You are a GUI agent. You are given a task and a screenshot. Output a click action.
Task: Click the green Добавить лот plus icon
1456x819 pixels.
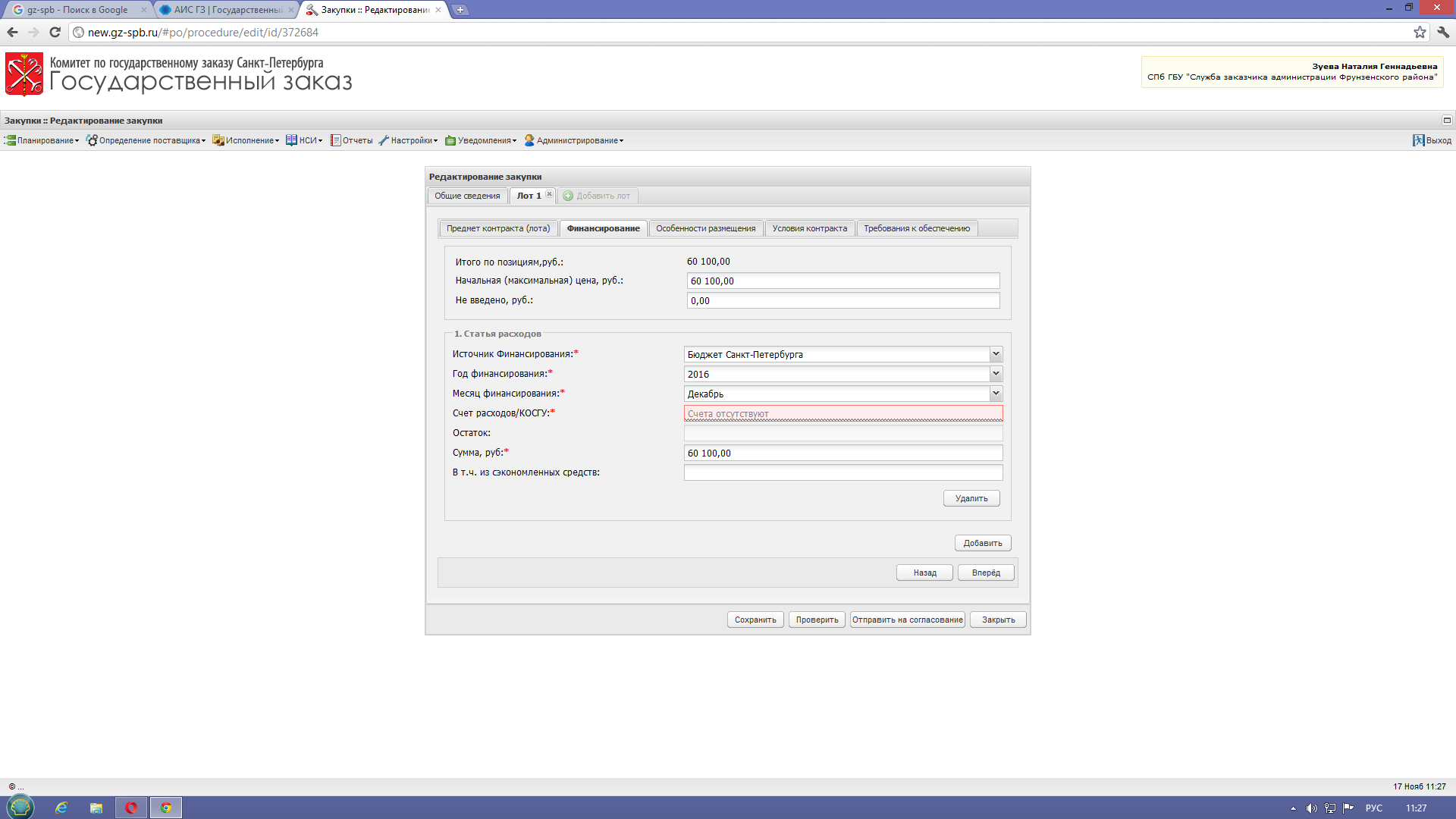click(x=568, y=196)
